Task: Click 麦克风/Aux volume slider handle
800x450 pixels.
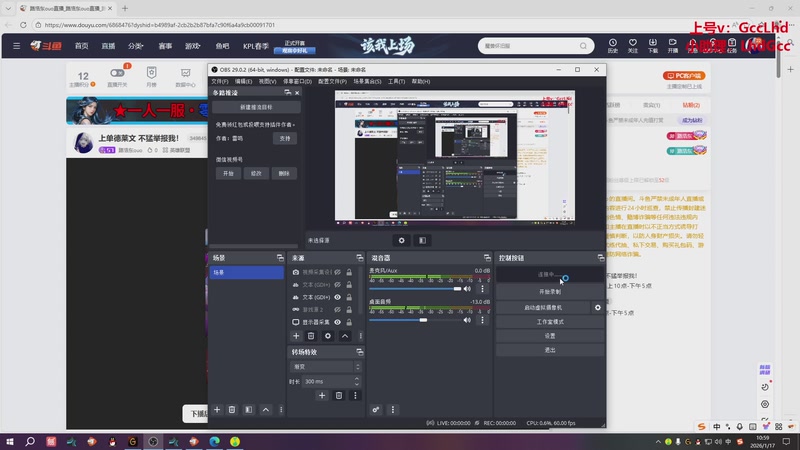Action: pyautogui.click(x=458, y=289)
